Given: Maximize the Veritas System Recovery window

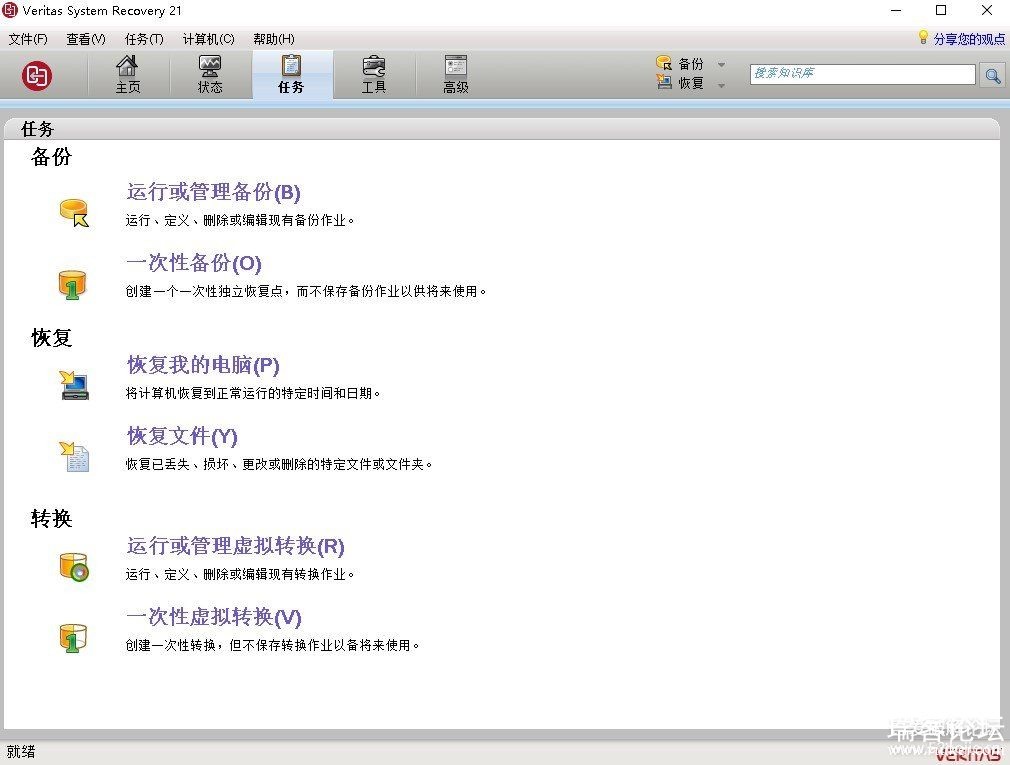Looking at the screenshot, I should click(x=941, y=10).
